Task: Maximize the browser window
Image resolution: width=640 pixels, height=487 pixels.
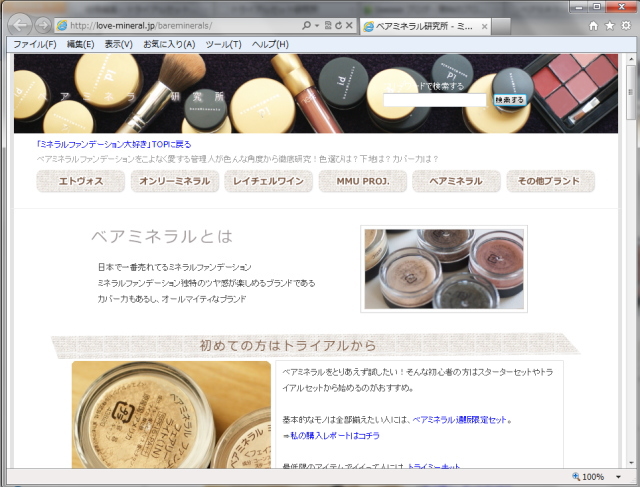Action: click(597, 7)
